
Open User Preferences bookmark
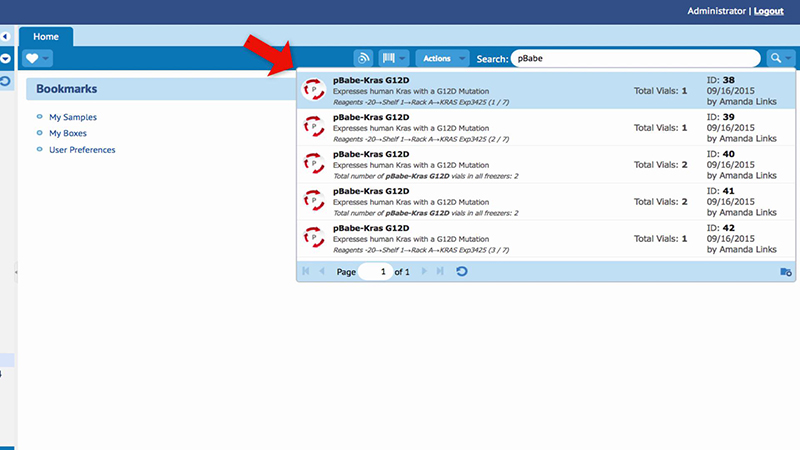click(82, 149)
